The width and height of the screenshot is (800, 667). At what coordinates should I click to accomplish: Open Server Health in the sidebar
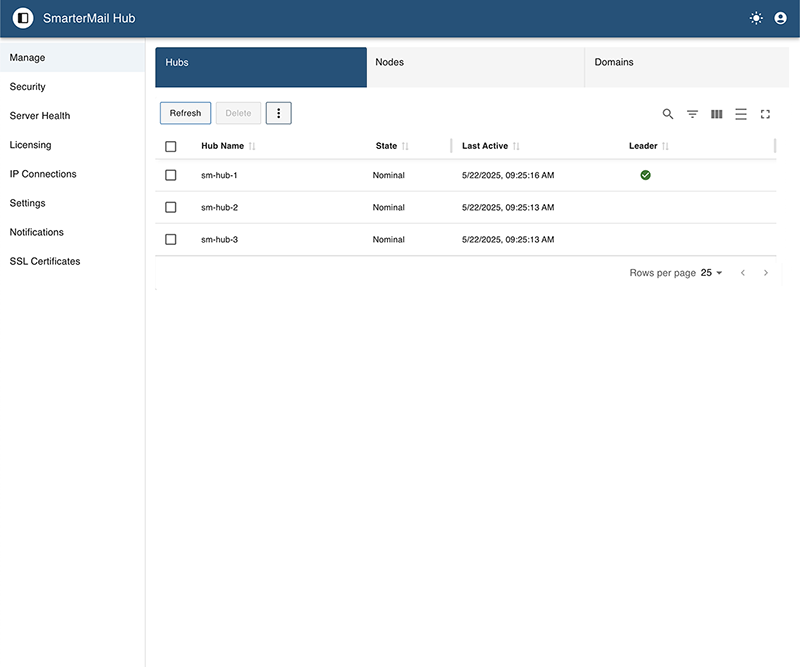pos(72,115)
